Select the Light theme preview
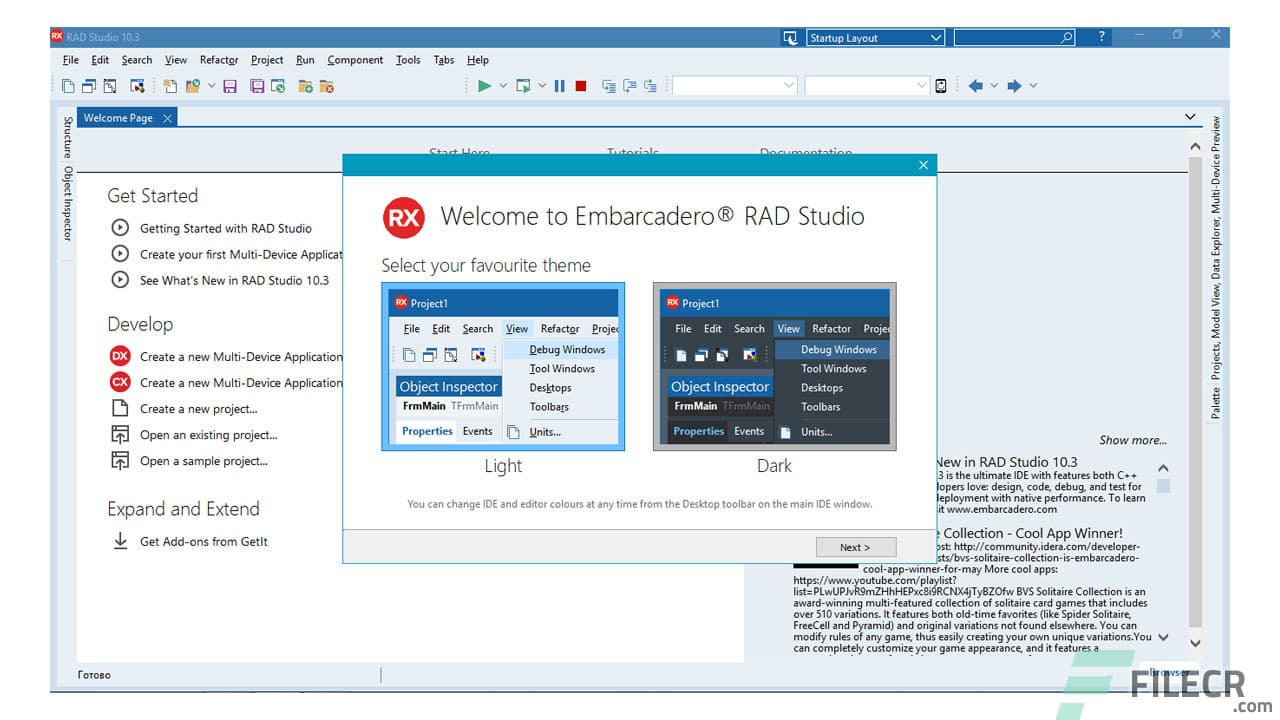The height and width of the screenshot is (720, 1280). click(x=503, y=367)
